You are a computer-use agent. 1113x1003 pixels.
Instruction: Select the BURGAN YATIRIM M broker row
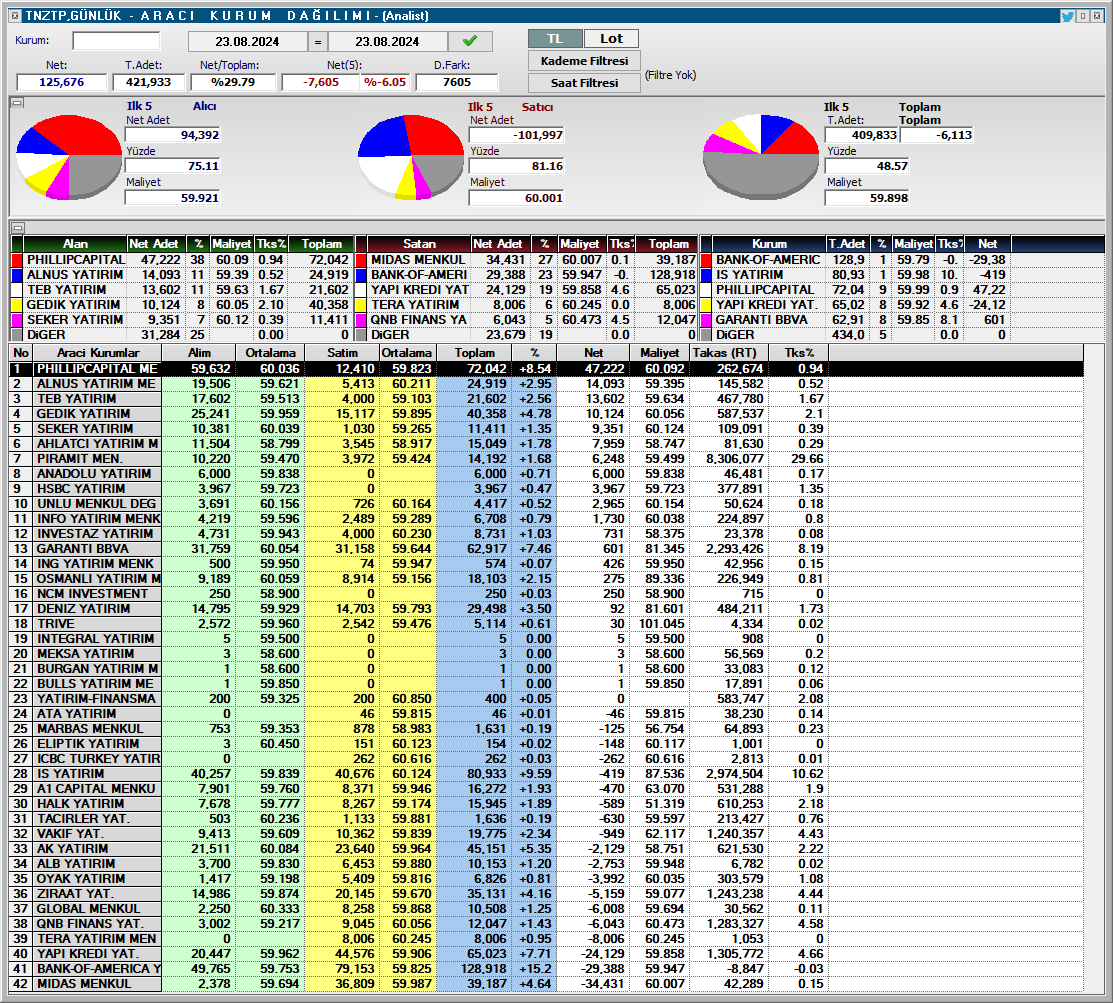(x=547, y=669)
